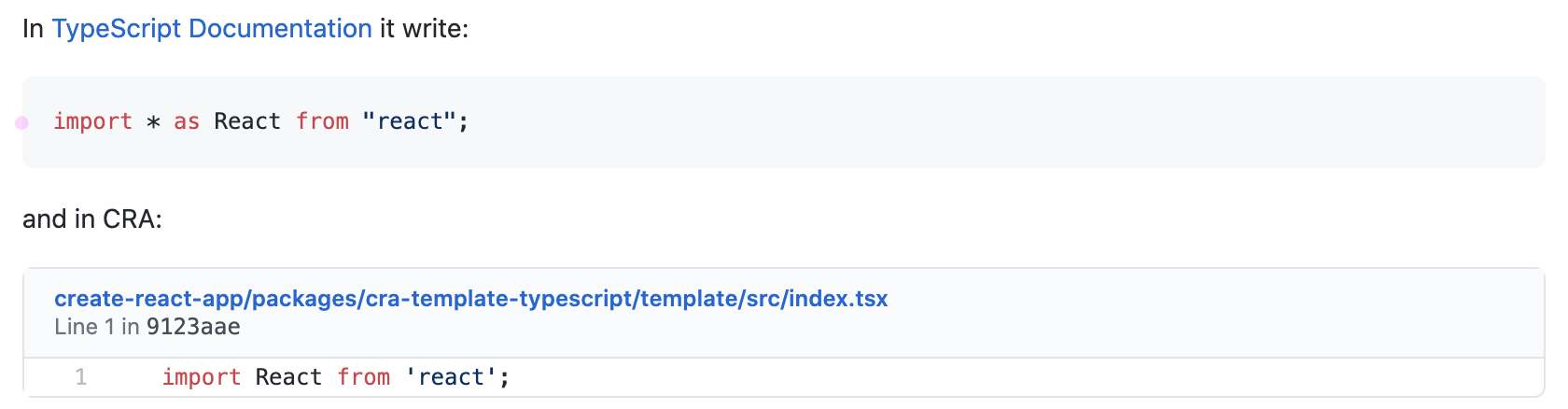This screenshot has width=1568, height=409.
Task: Open the TypeScript Documentation link
Action: click(212, 29)
